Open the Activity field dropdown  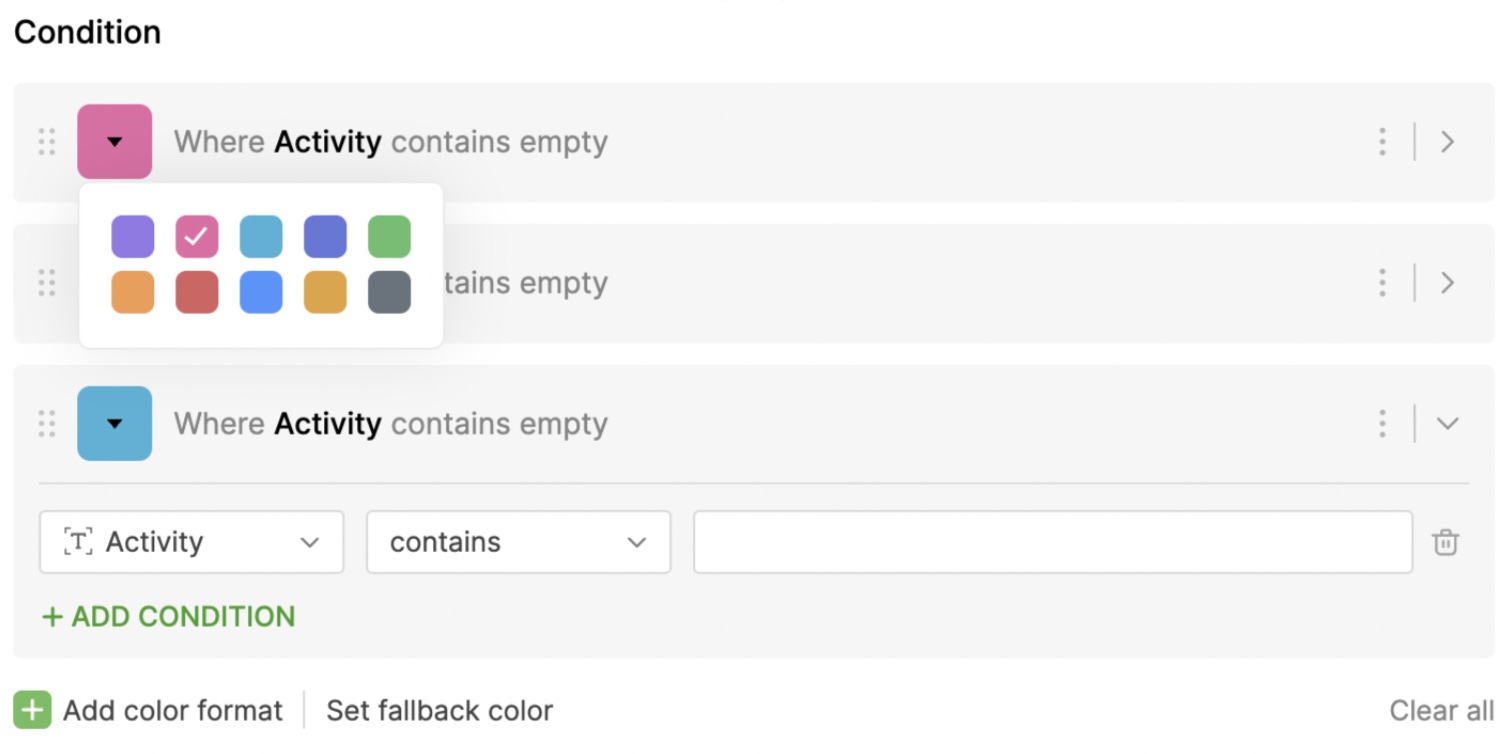click(191, 543)
